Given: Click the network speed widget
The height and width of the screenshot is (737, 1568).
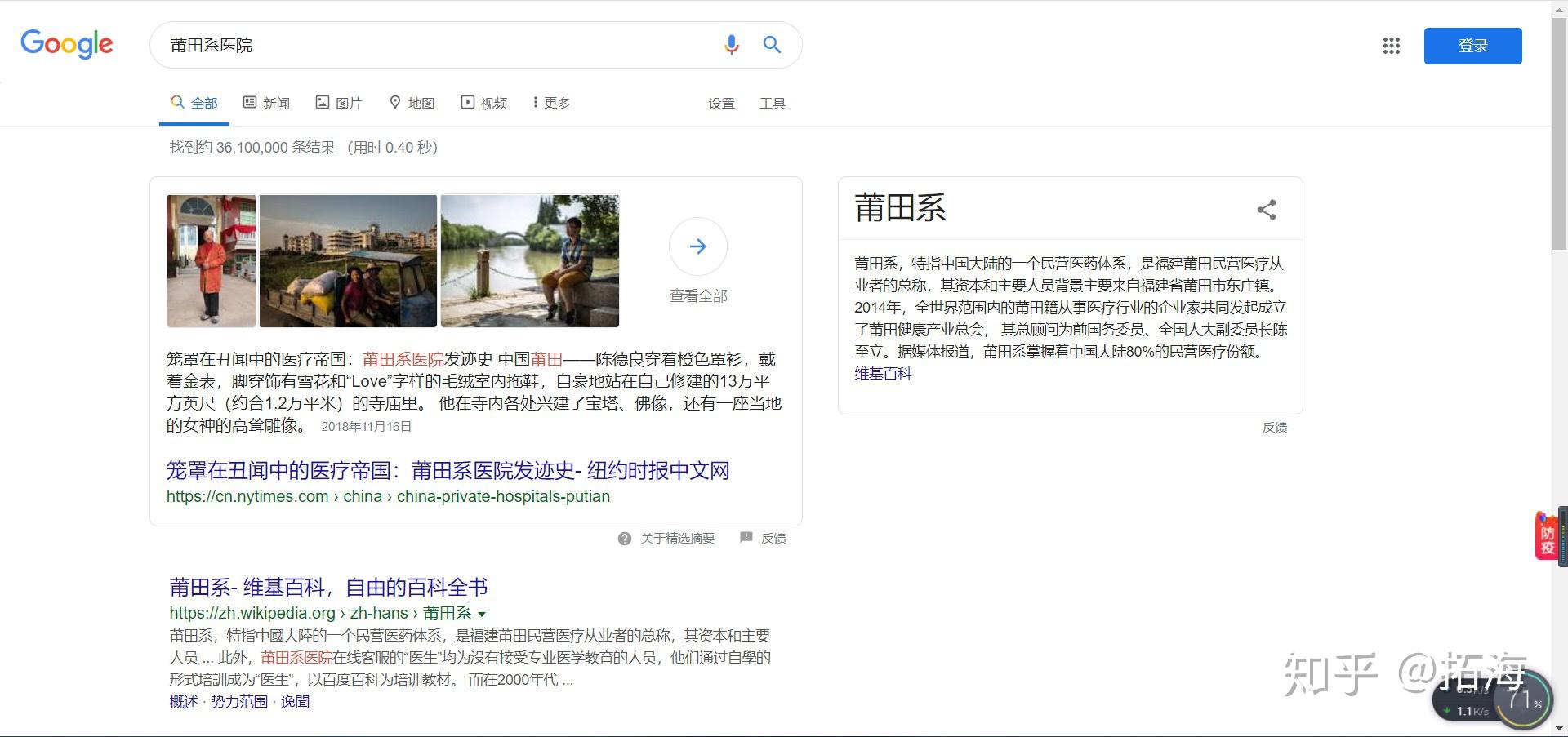Looking at the screenshot, I should [x=1492, y=699].
